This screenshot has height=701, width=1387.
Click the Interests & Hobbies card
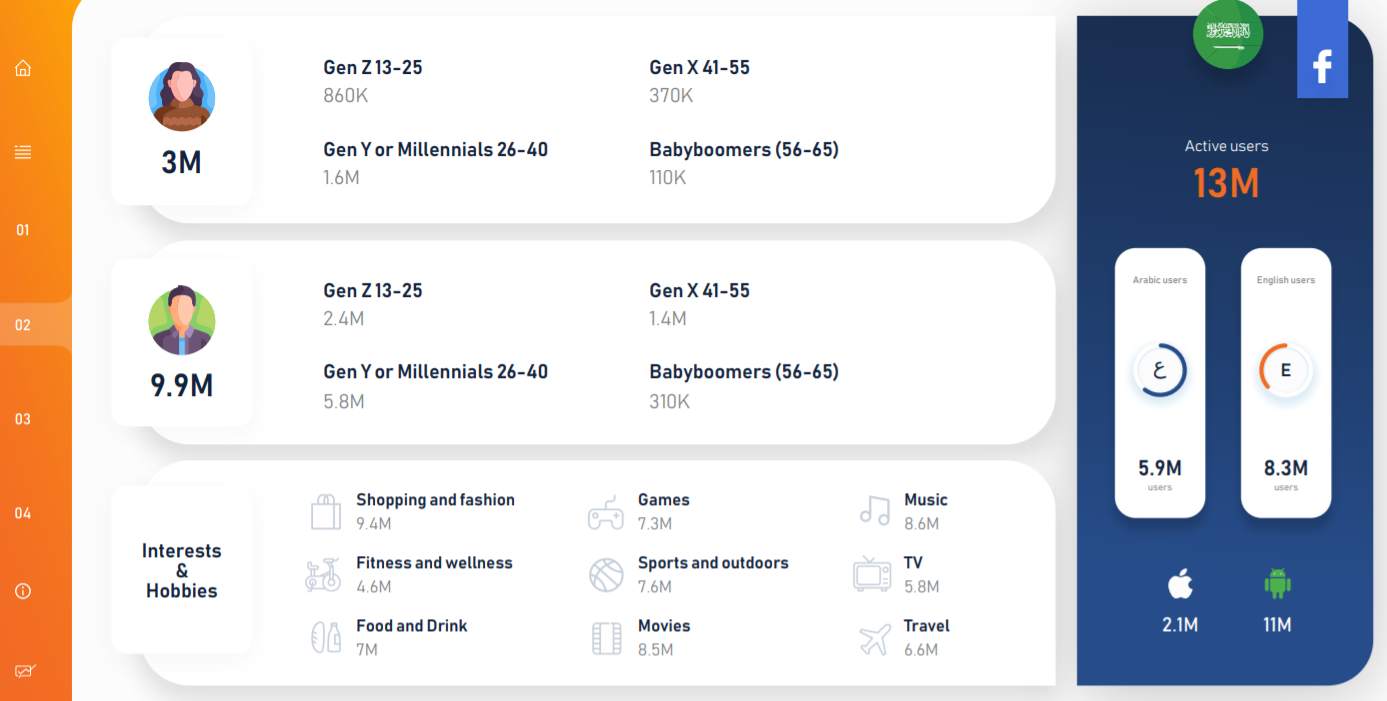click(182, 570)
